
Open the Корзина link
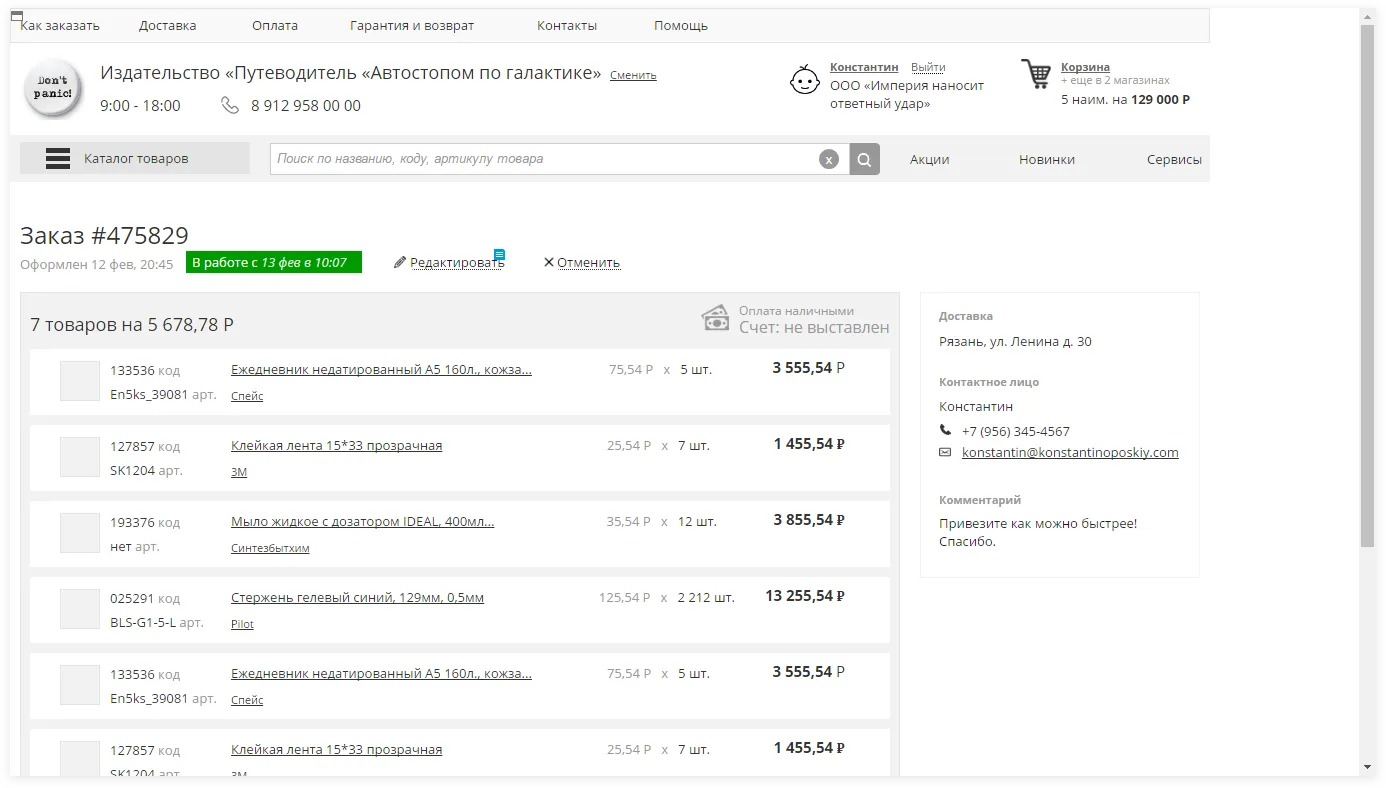click(1085, 67)
